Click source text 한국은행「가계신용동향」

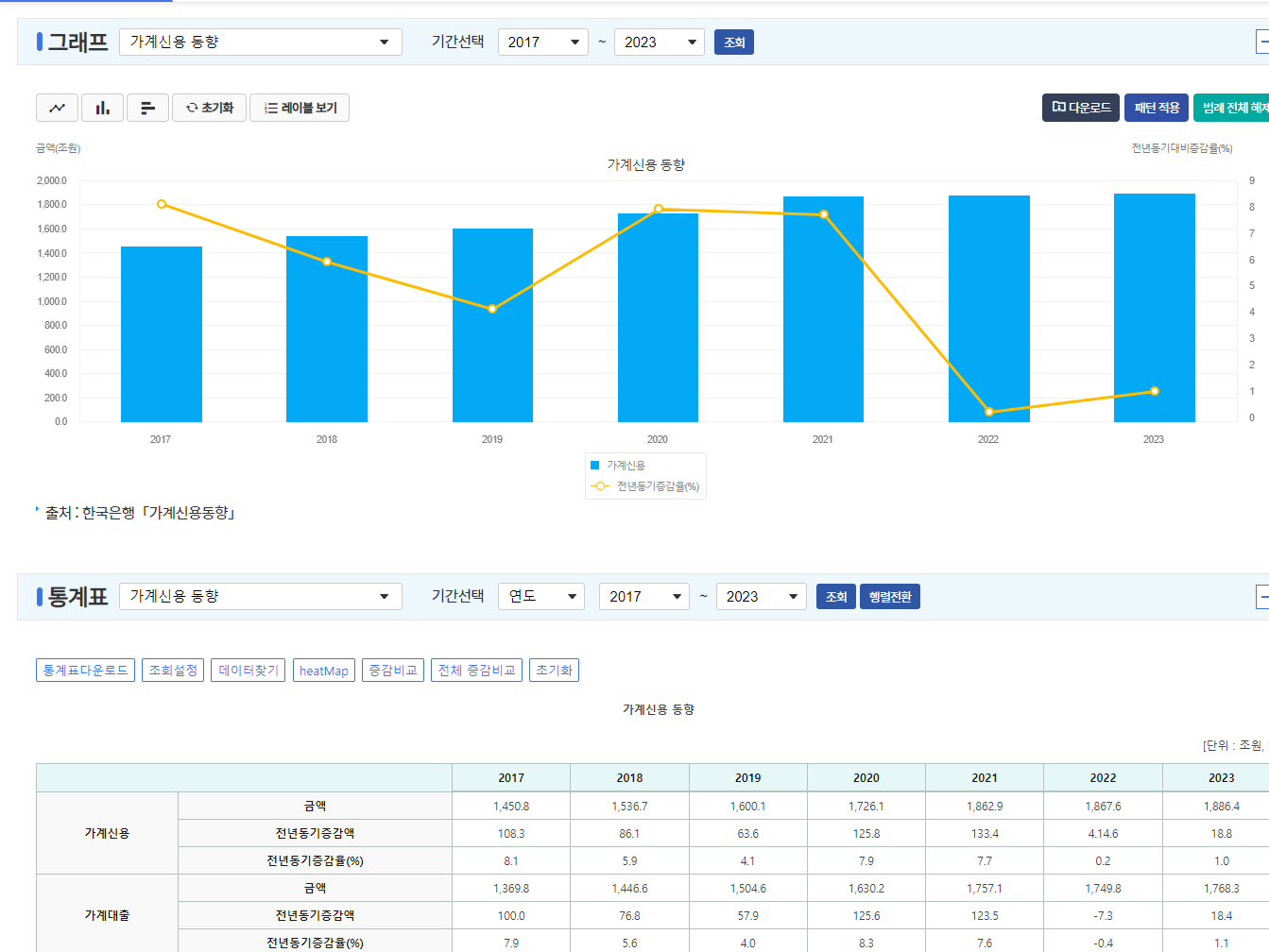pos(159,513)
